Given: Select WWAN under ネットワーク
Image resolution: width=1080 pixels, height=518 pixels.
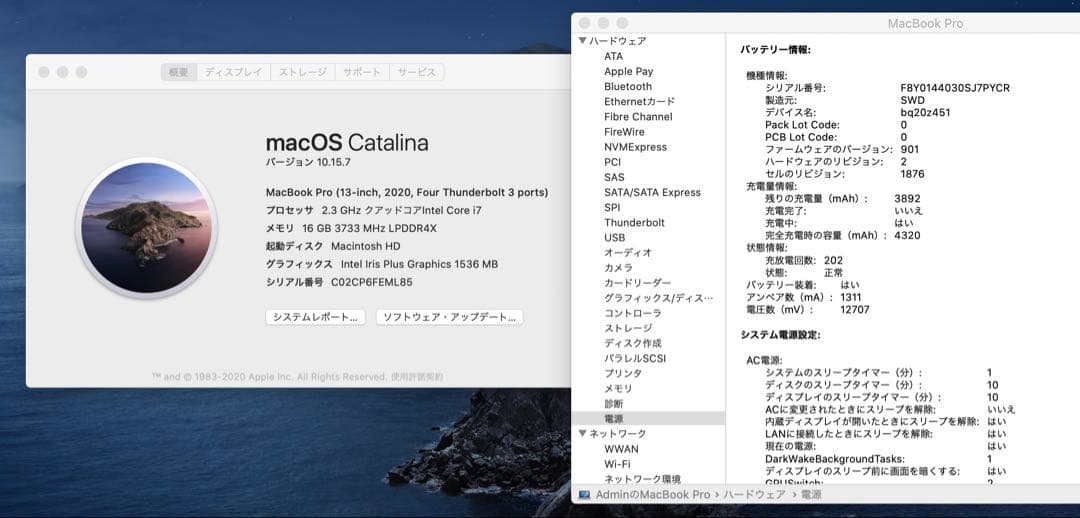Looking at the screenshot, I should pyautogui.click(x=621, y=448).
